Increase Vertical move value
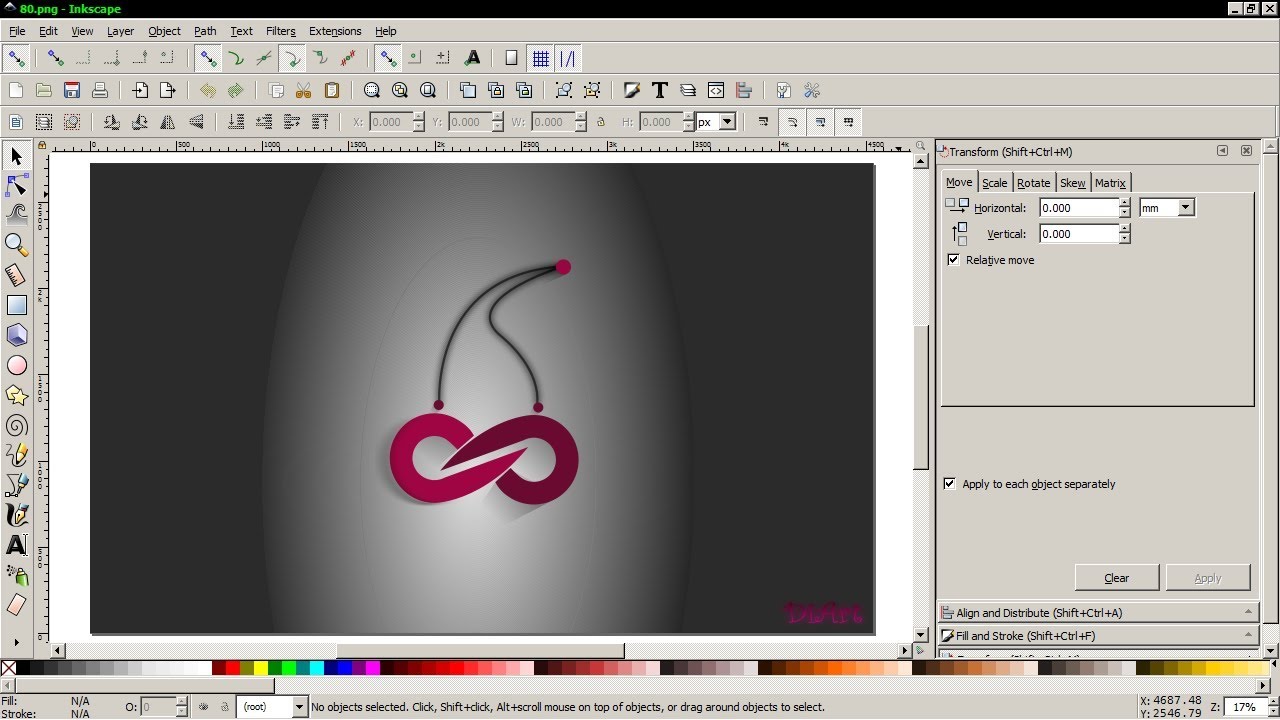The width and height of the screenshot is (1280, 720). (x=1125, y=229)
